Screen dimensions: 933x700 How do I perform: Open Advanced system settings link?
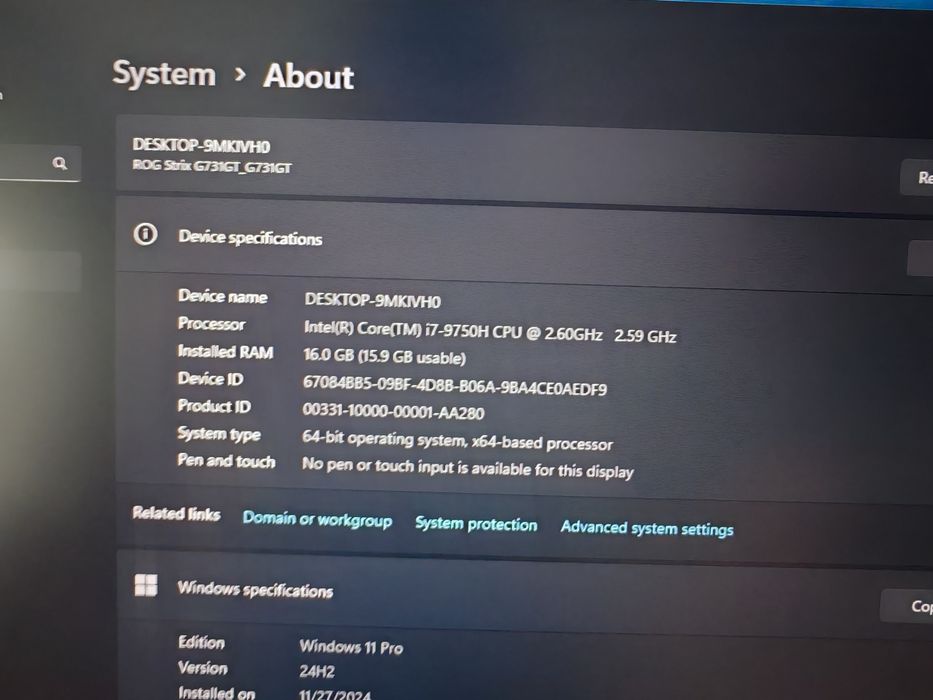point(647,529)
